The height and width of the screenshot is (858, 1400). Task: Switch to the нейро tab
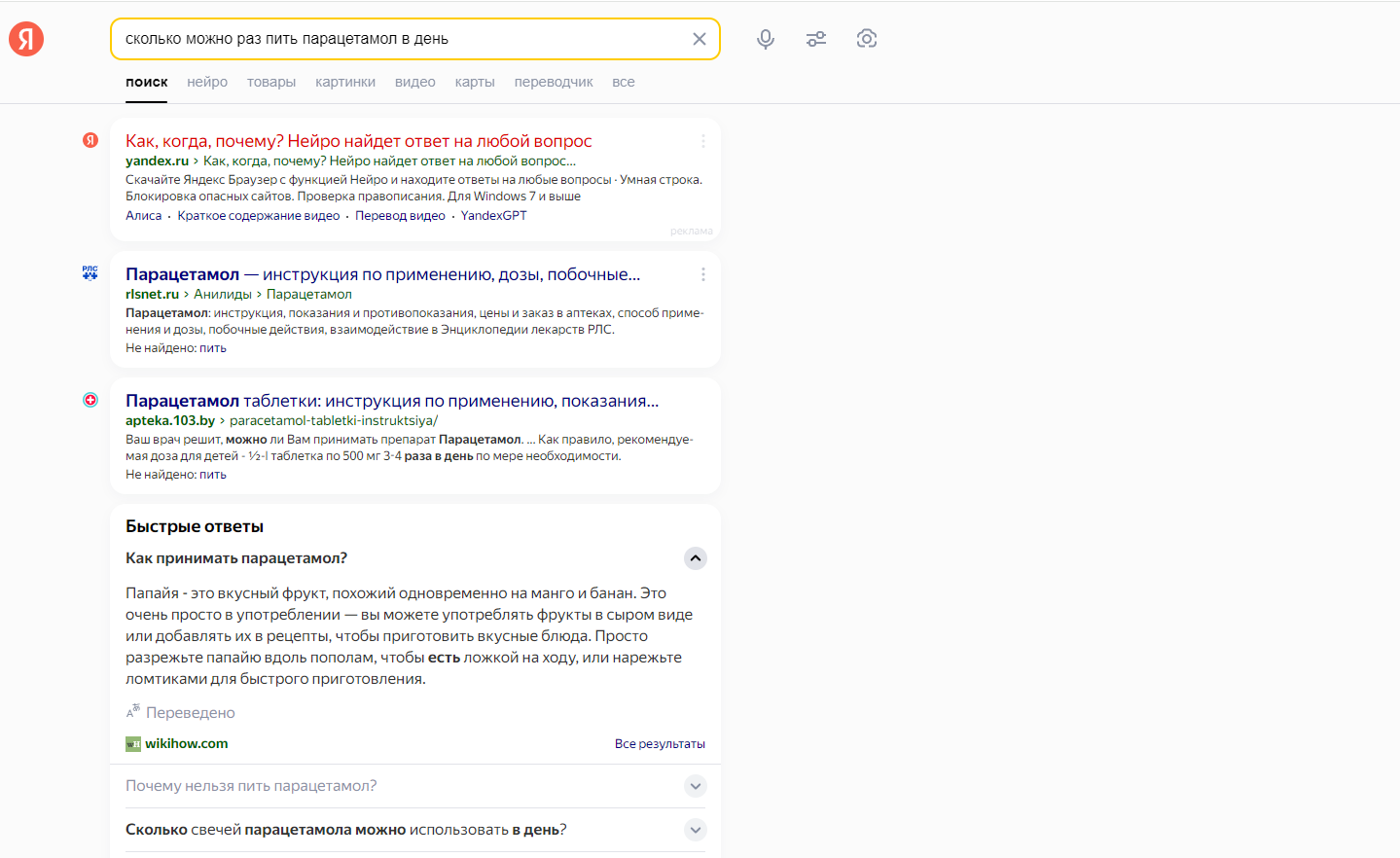click(207, 82)
